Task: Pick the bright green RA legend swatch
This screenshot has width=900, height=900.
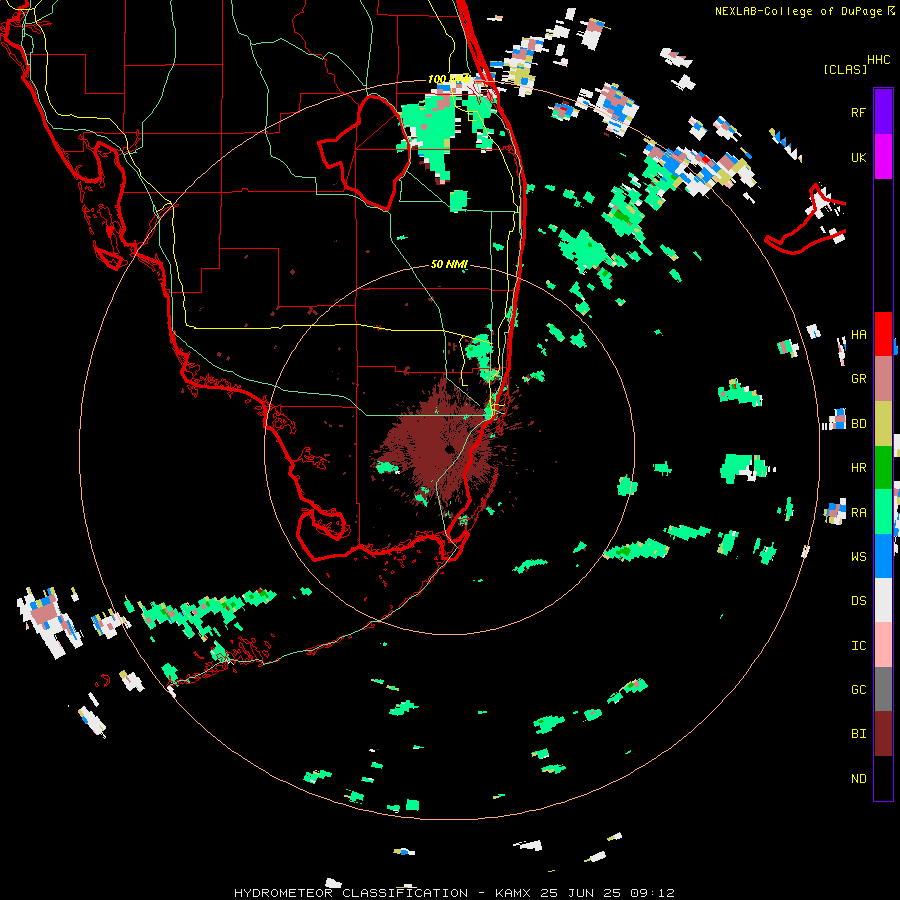Action: [x=883, y=512]
